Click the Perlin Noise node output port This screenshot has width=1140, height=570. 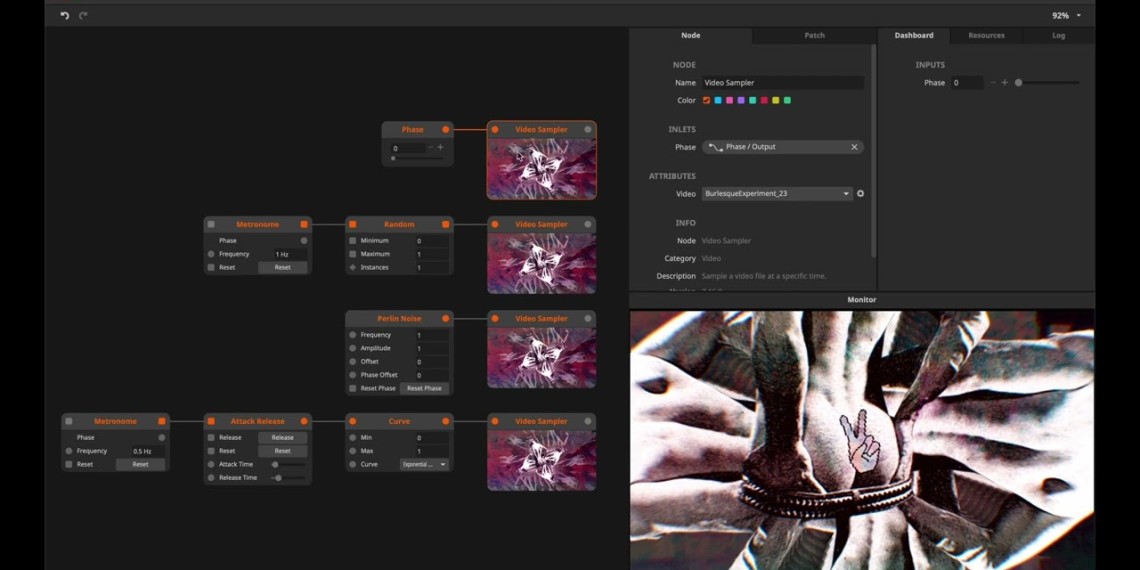click(446, 319)
